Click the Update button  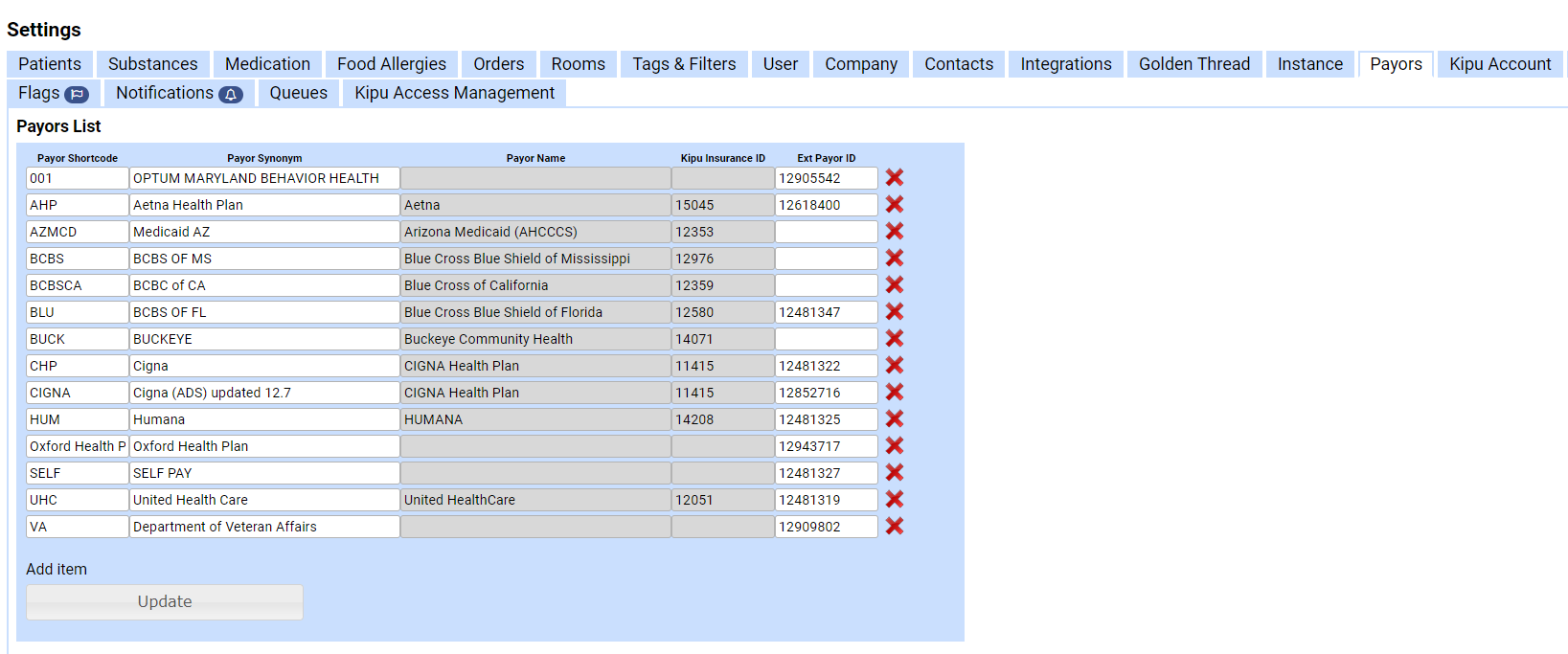click(x=165, y=601)
